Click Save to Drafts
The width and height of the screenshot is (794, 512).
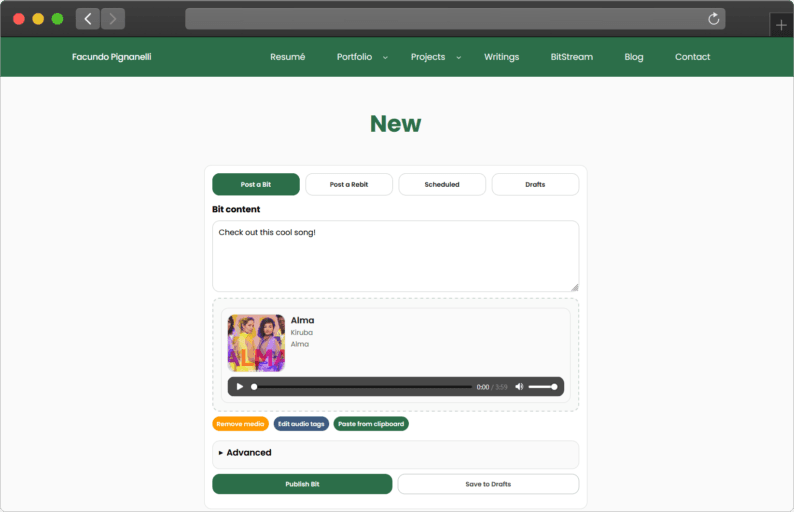tap(488, 484)
